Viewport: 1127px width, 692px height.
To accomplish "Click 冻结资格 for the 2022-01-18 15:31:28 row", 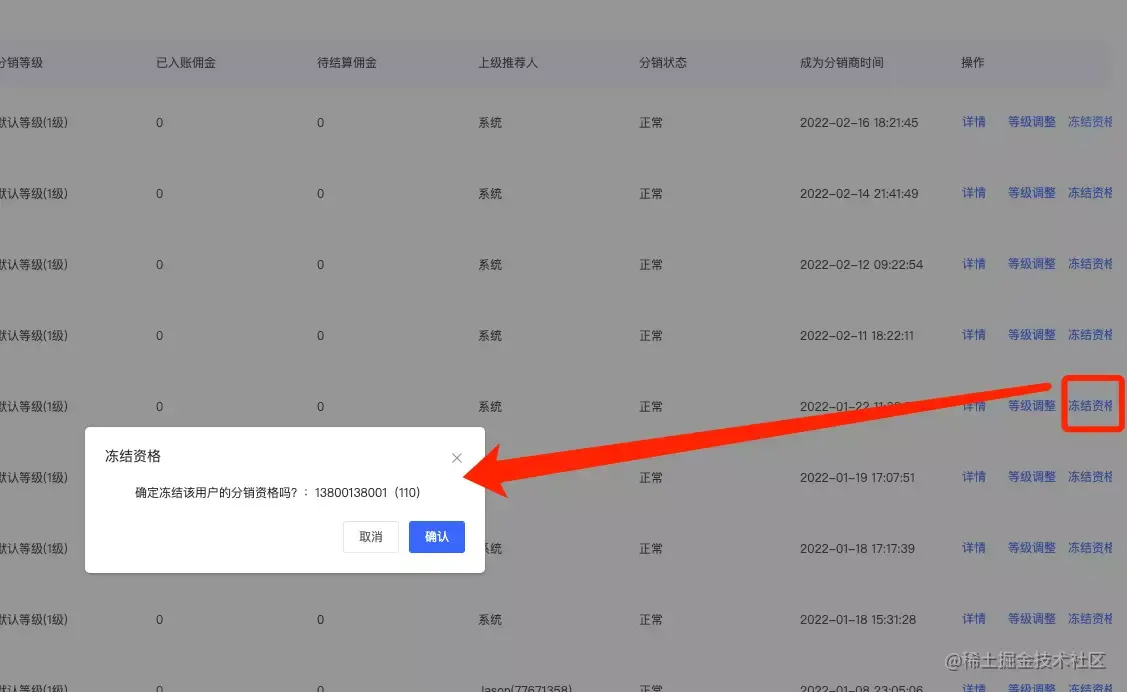I will (x=1090, y=619).
